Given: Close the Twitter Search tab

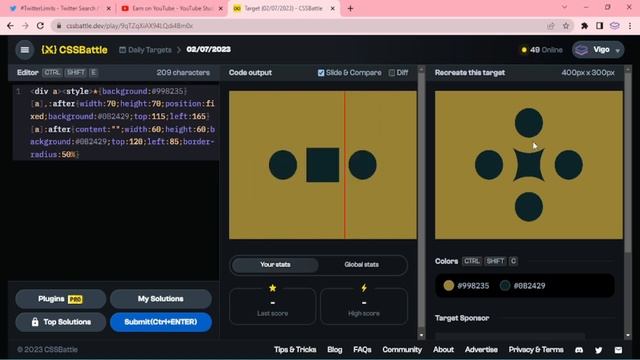Looking at the screenshot, I should (109, 8).
